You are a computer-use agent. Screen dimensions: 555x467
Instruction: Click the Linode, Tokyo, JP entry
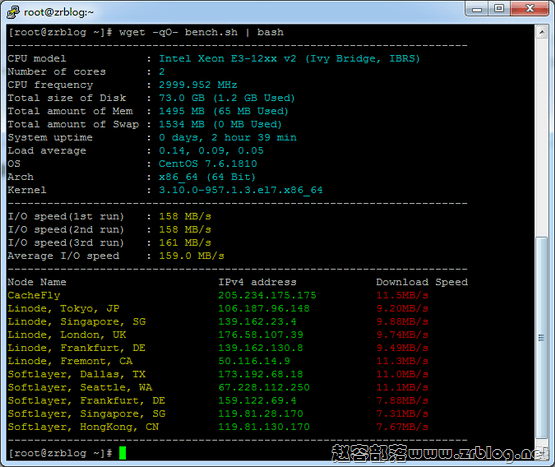[63, 309]
